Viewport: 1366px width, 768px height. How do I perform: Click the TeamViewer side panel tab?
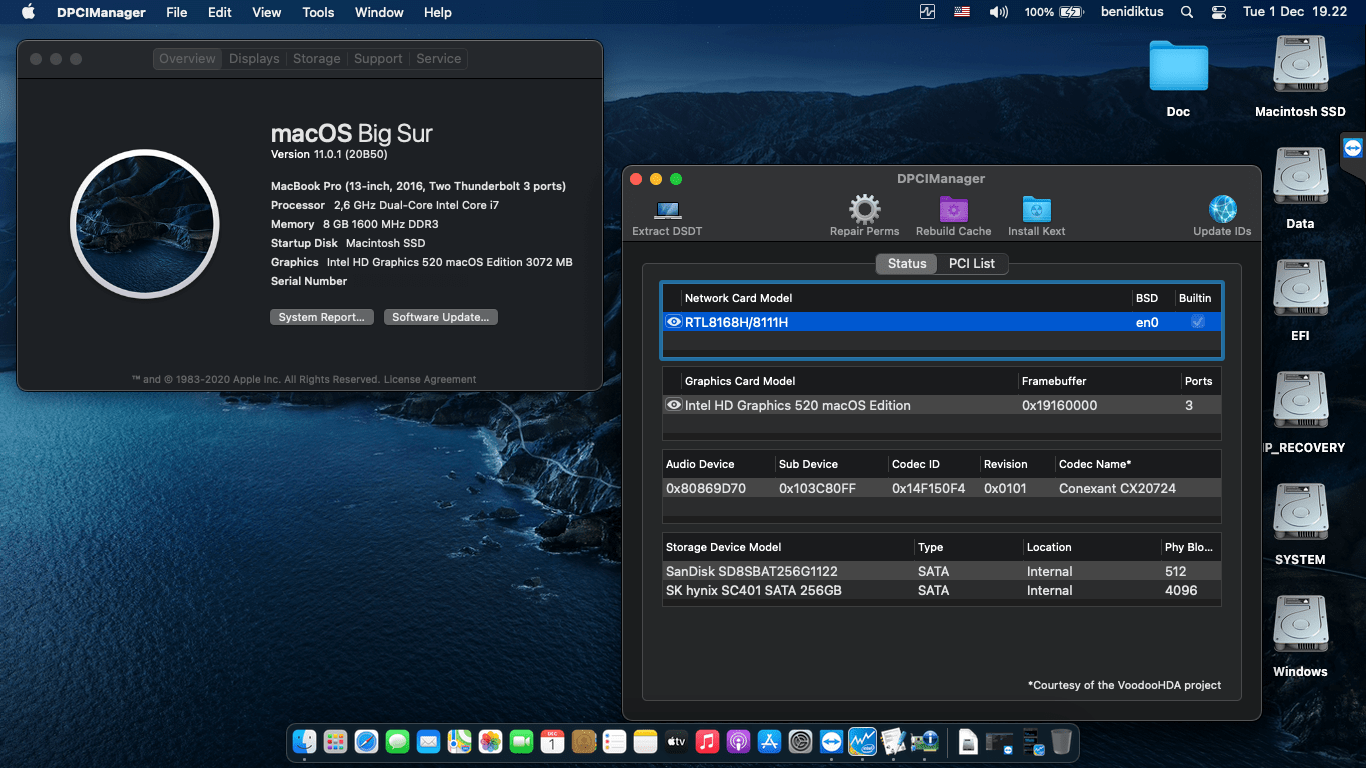click(1353, 148)
